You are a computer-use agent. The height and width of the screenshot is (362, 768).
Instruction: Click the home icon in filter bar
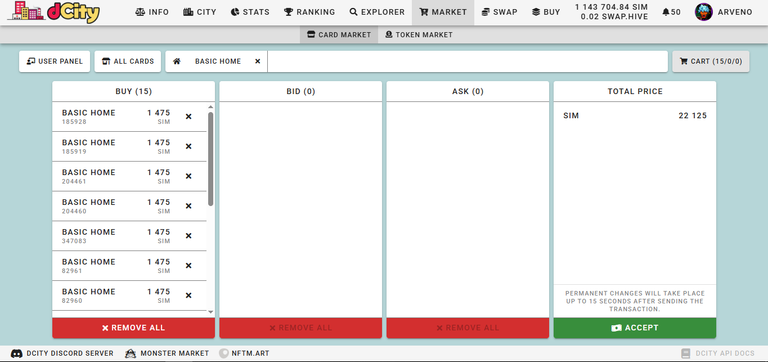pyautogui.click(x=177, y=62)
